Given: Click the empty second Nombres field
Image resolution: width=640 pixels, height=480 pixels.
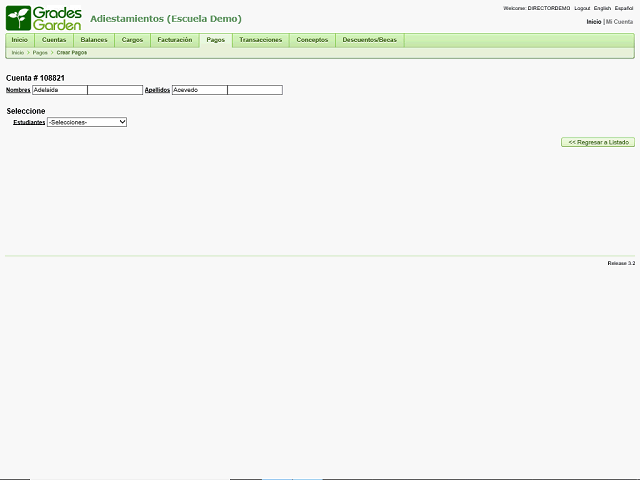Looking at the screenshot, I should (x=115, y=90).
